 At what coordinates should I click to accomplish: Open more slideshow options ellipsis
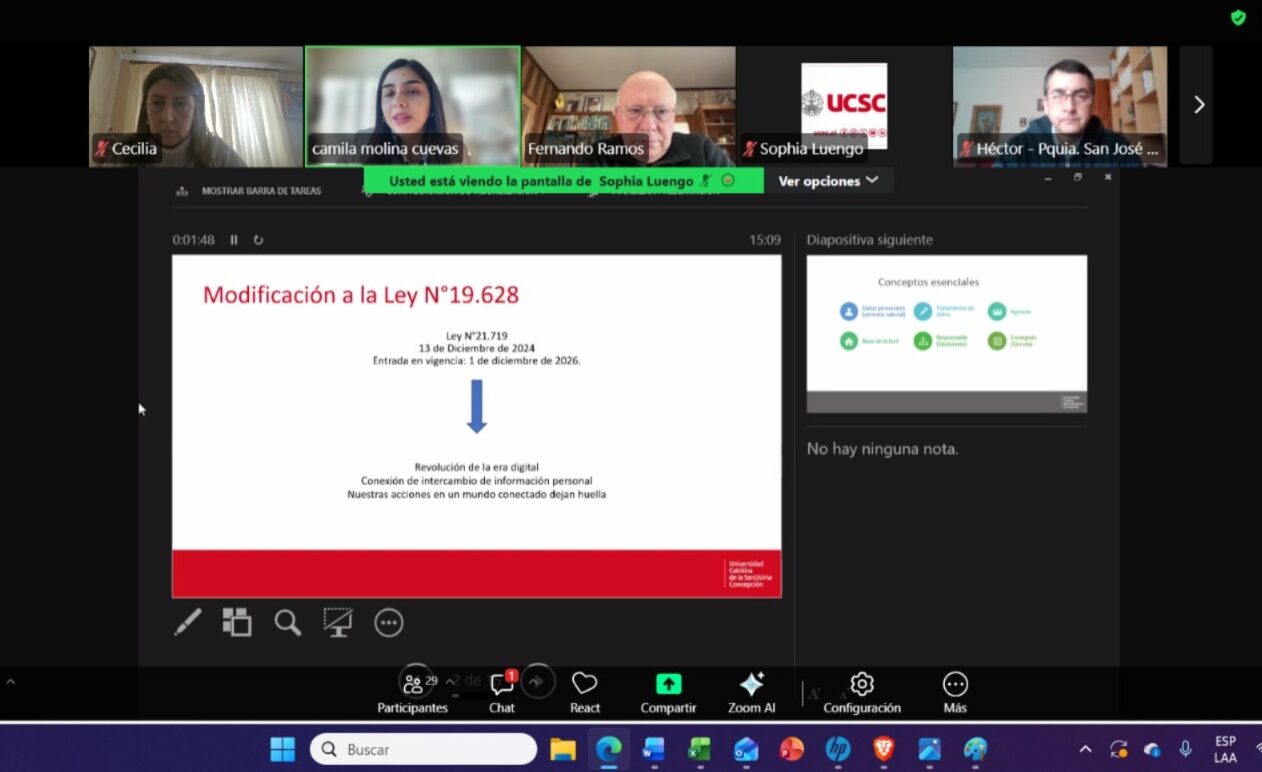click(x=388, y=623)
